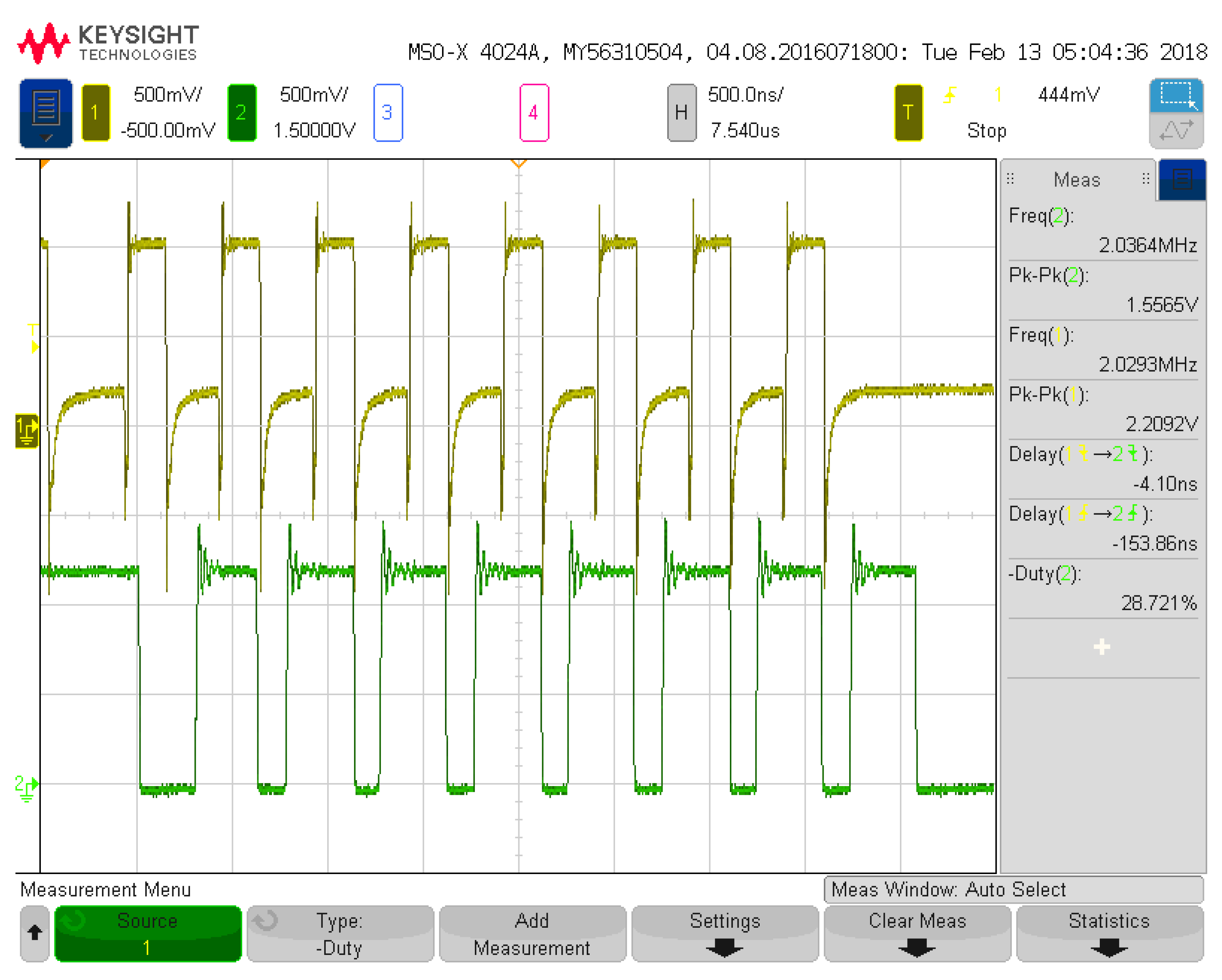Click the Meas panel header
The width and height of the screenshot is (1222, 980).
[x=1077, y=180]
